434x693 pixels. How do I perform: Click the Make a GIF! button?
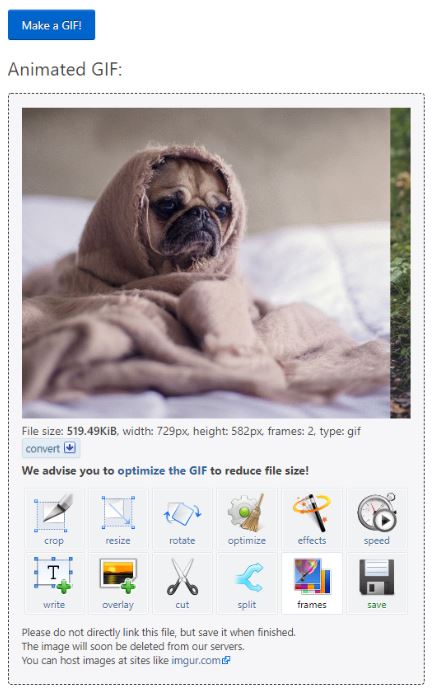pyautogui.click(x=51, y=25)
